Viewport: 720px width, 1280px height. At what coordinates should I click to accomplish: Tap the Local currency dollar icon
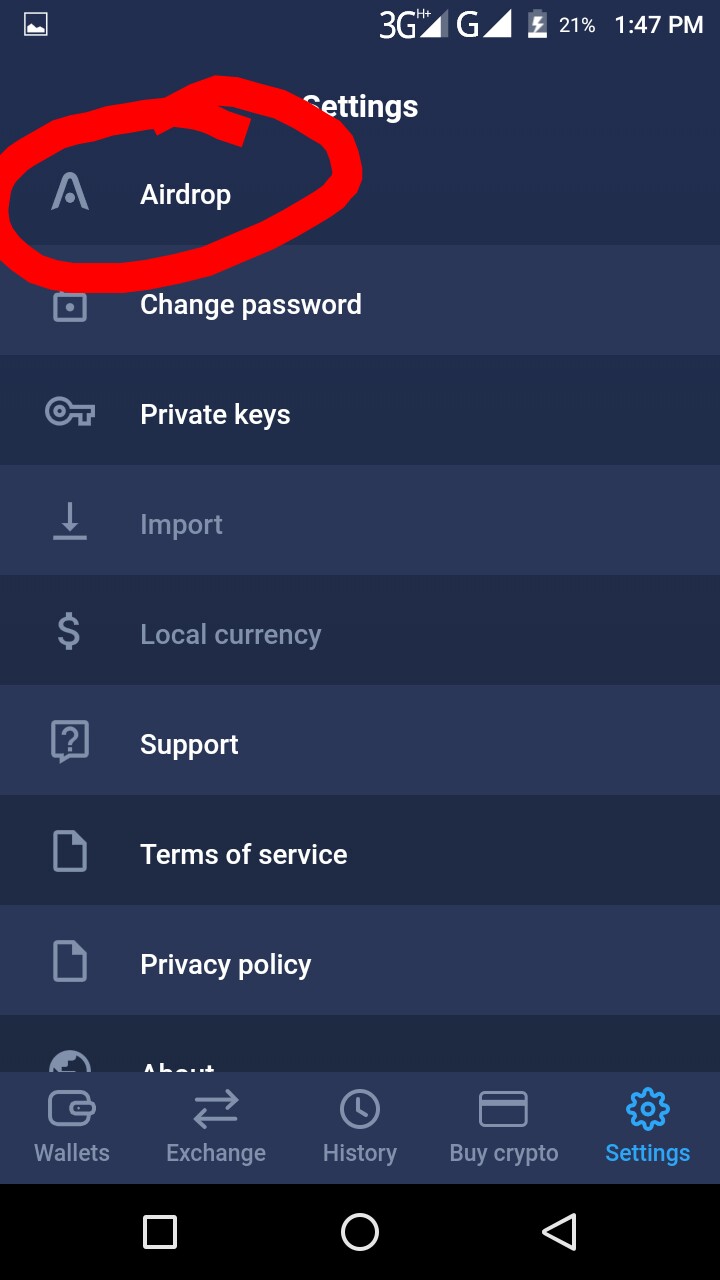click(69, 633)
